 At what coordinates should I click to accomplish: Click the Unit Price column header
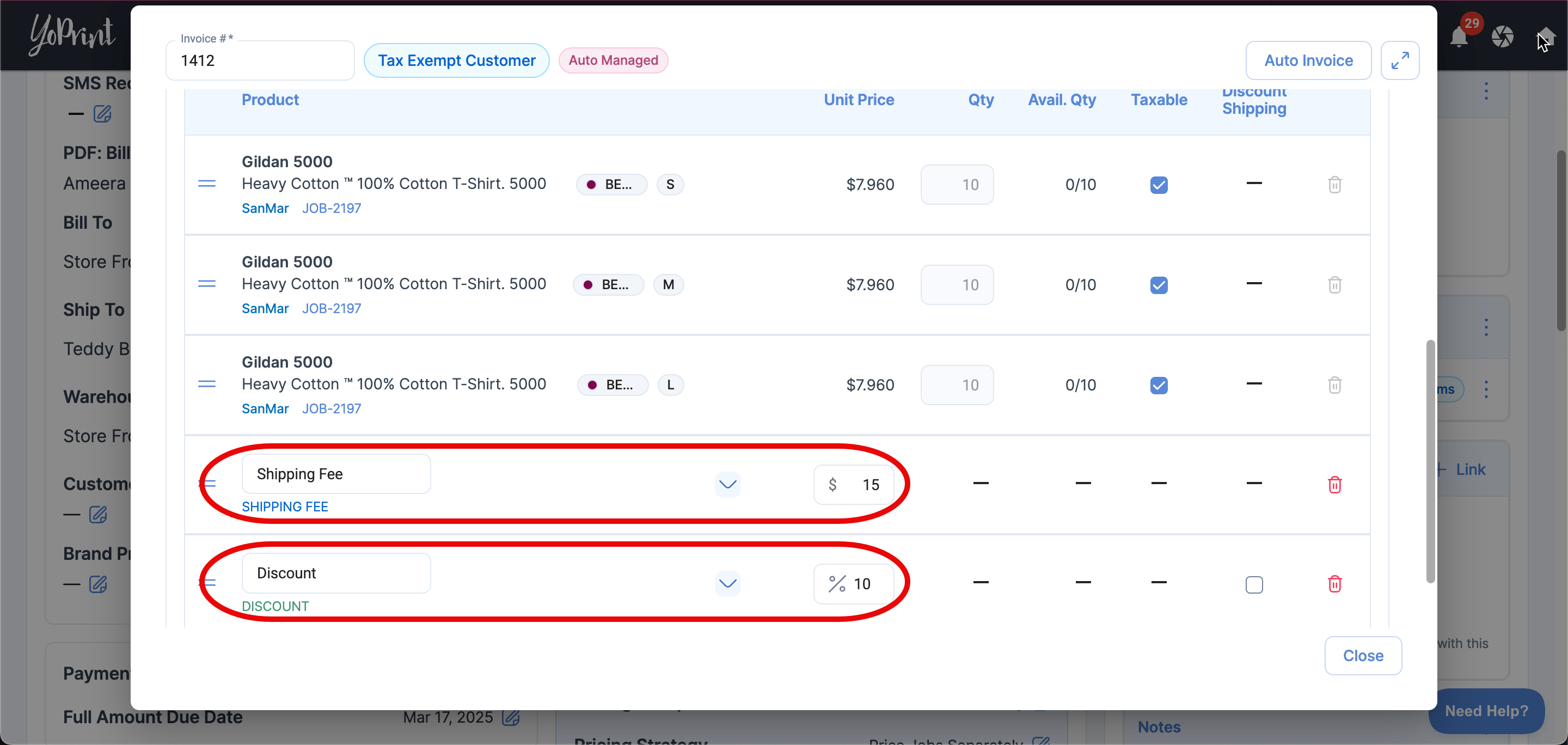(858, 100)
